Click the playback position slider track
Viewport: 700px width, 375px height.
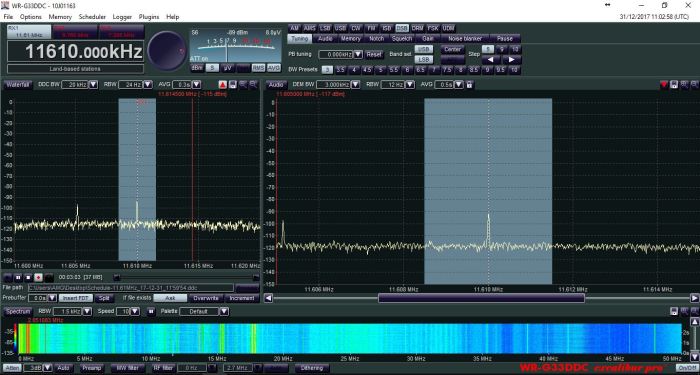tap(185, 277)
